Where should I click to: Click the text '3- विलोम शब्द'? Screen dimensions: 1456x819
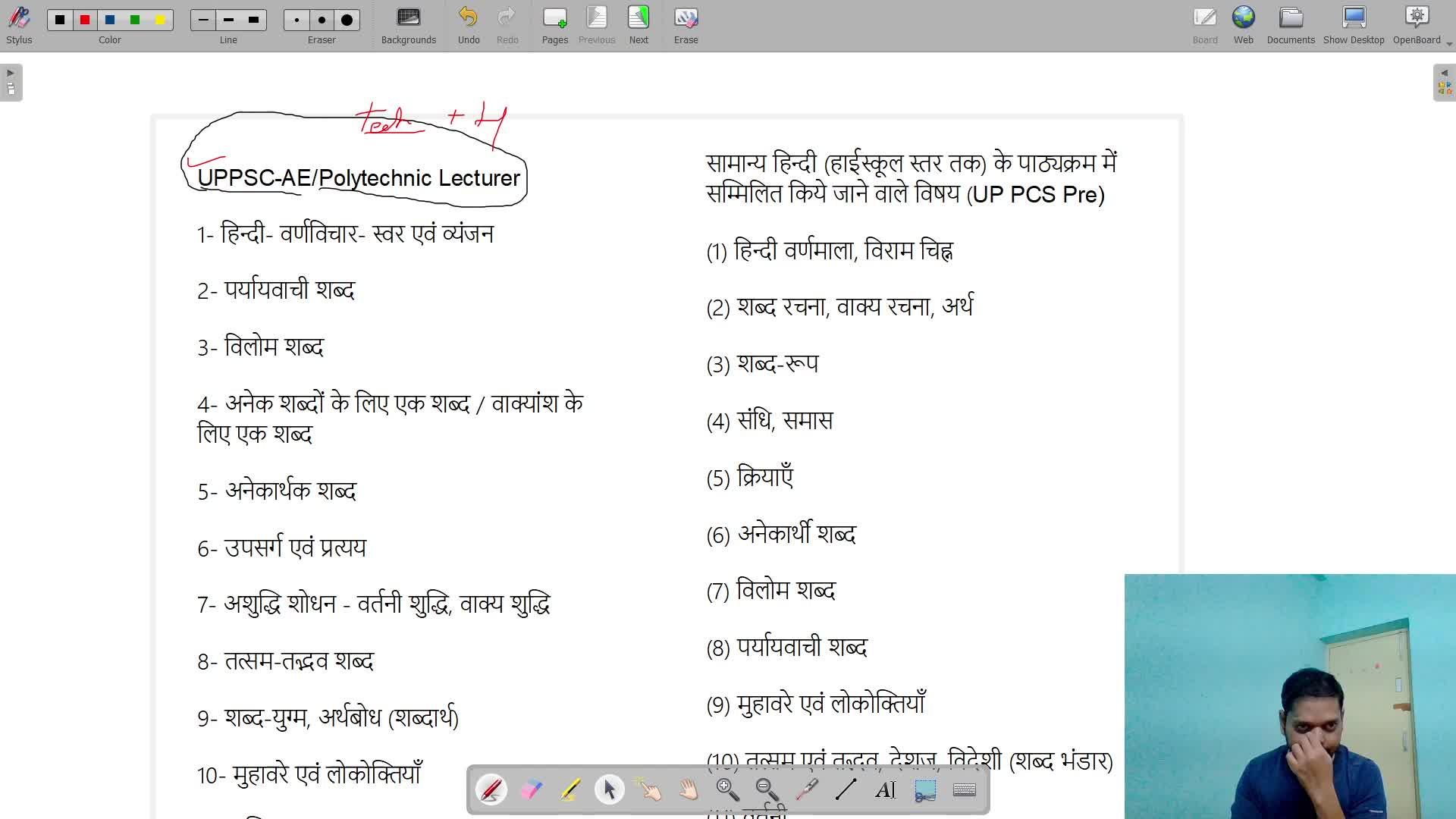tap(260, 347)
